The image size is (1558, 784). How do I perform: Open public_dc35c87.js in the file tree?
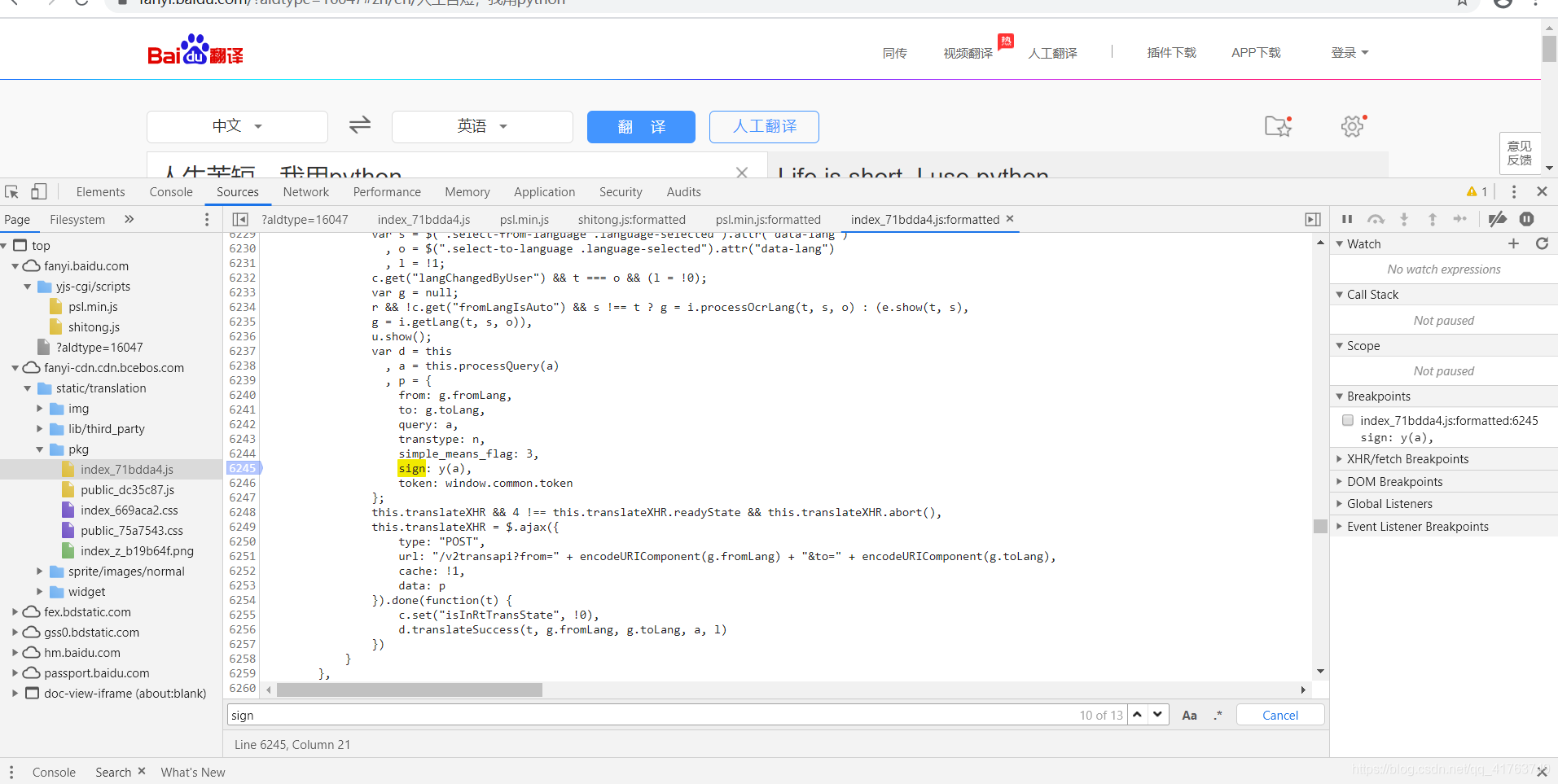pyautogui.click(x=127, y=490)
